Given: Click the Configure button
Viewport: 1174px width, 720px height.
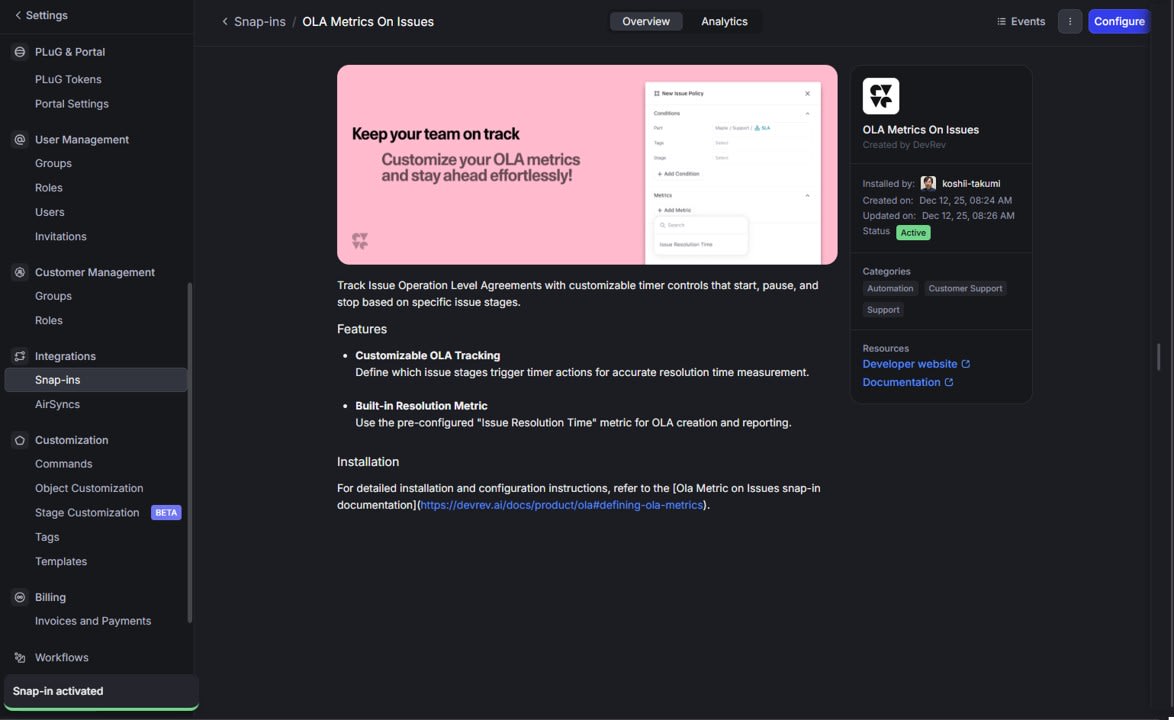Looking at the screenshot, I should coord(1119,22).
